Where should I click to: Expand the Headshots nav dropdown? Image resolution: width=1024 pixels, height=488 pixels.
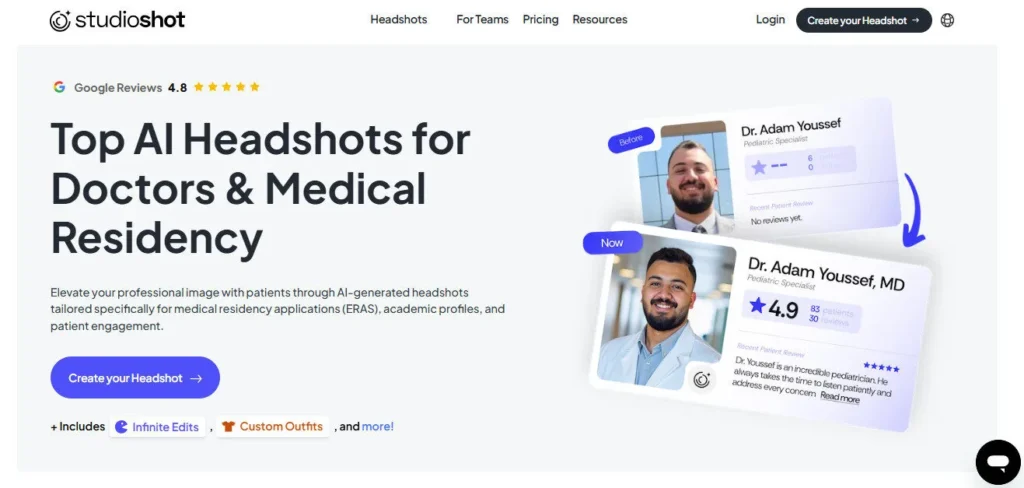(x=398, y=20)
